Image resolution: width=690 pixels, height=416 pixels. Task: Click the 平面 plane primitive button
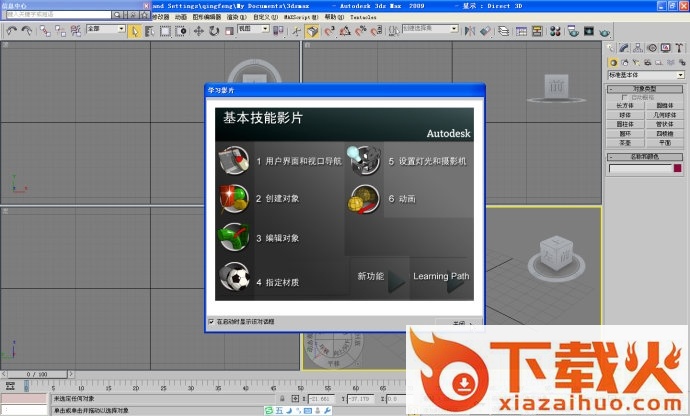pos(664,143)
